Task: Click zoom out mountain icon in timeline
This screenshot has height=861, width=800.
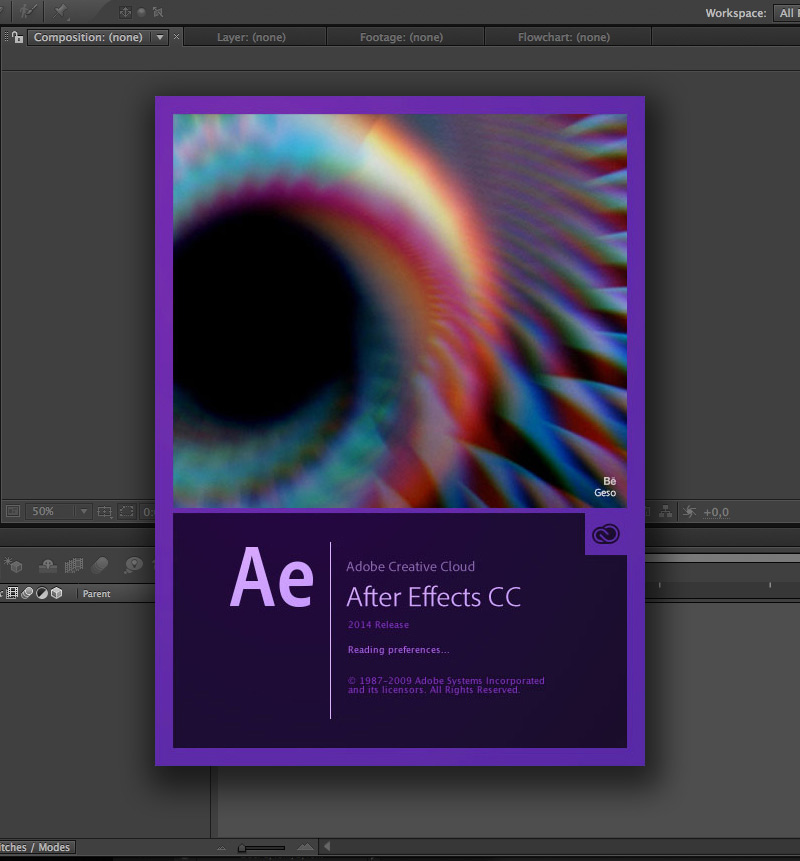Action: (221, 848)
